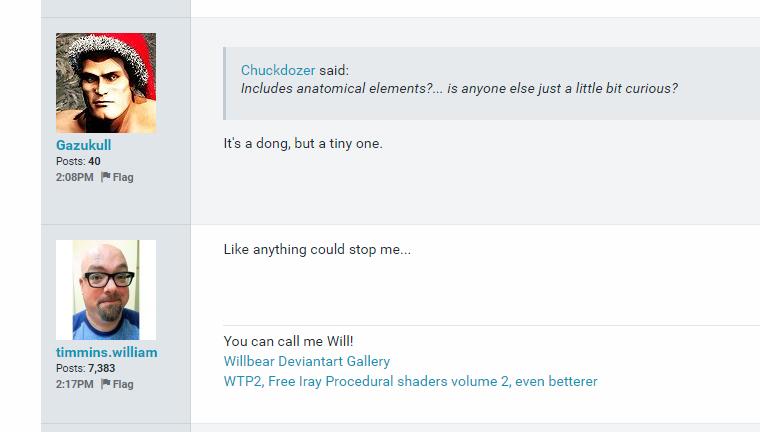The image size is (760, 432).
Task: Follow the WTP2 Free Iray Procedural shaders link
Action: tap(410, 381)
